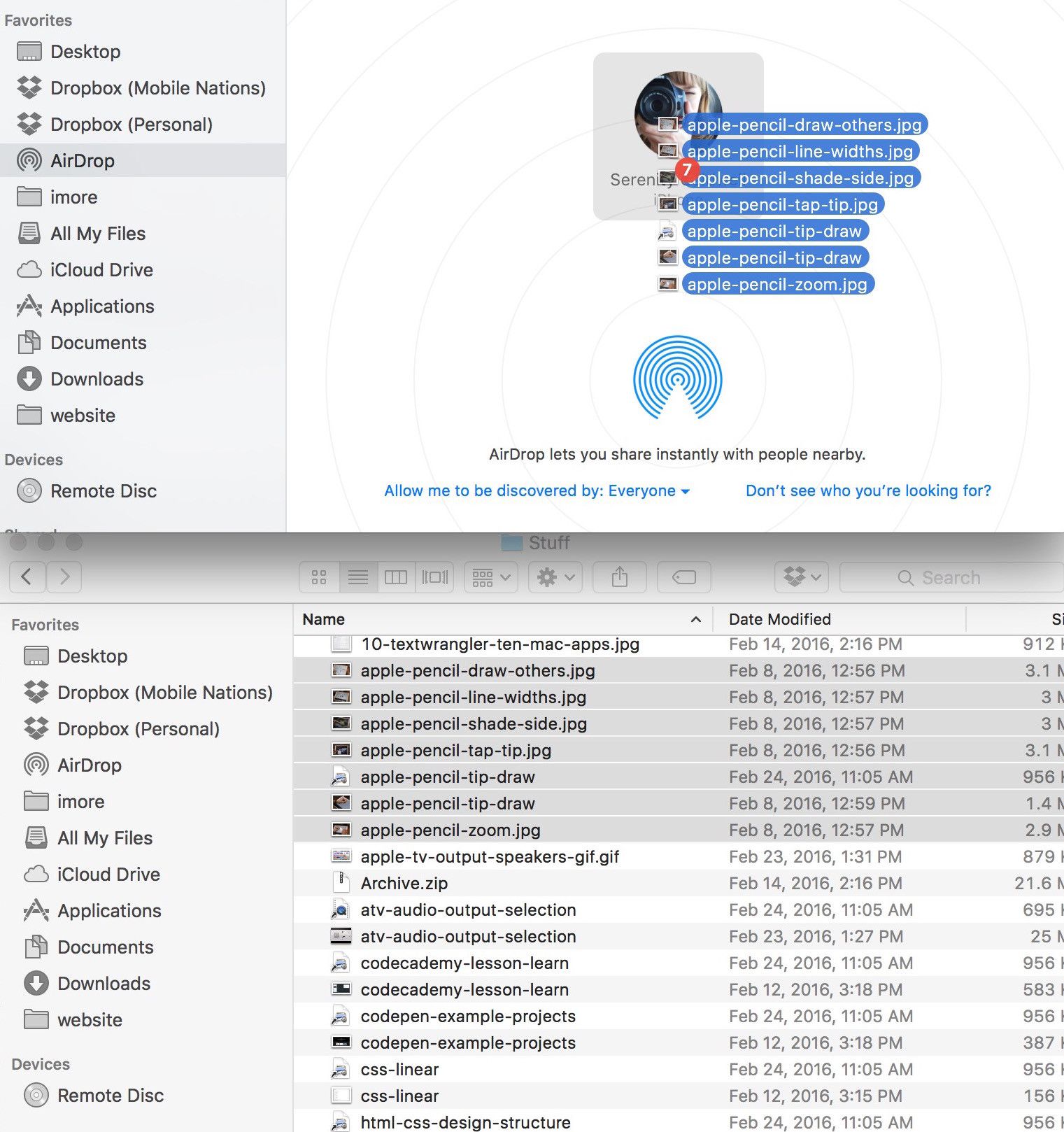
Task: Sort by Date Modified column header
Action: 779,619
